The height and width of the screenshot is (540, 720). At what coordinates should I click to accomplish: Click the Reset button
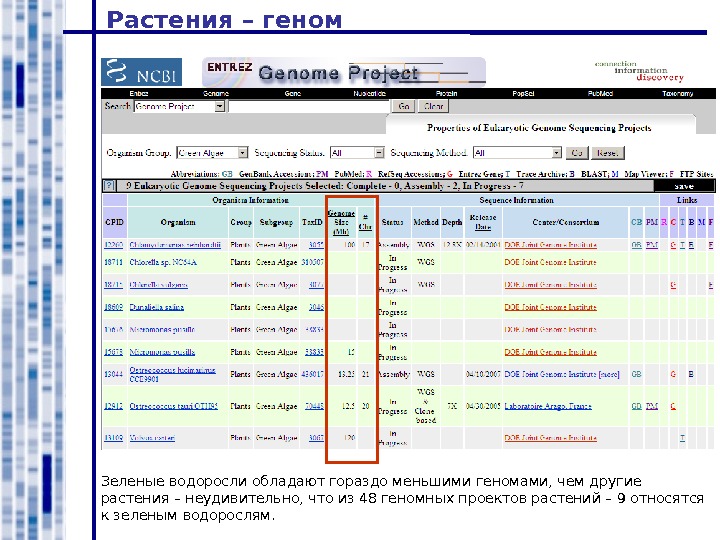pyautogui.click(x=608, y=152)
